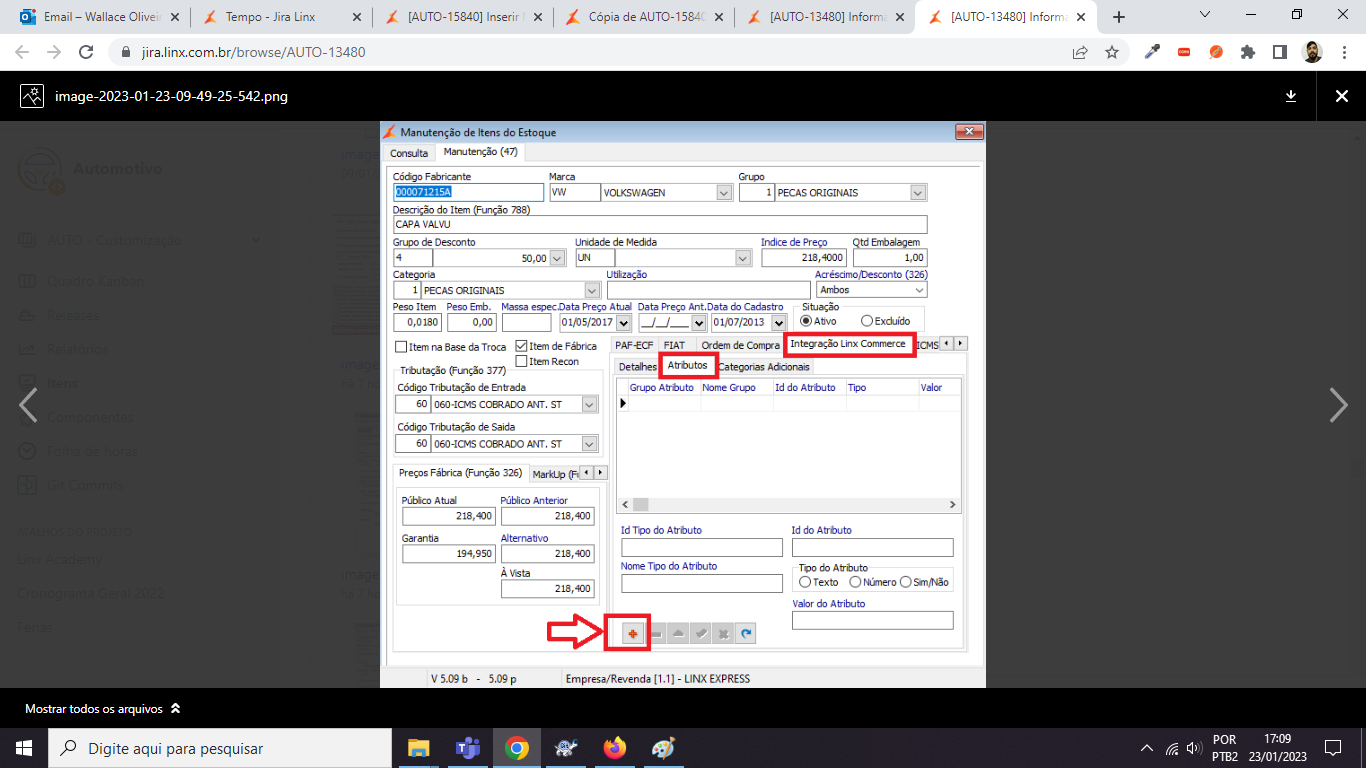Image resolution: width=1366 pixels, height=768 pixels.
Task: Open the Data do Cadastro date picker
Action: (777, 323)
